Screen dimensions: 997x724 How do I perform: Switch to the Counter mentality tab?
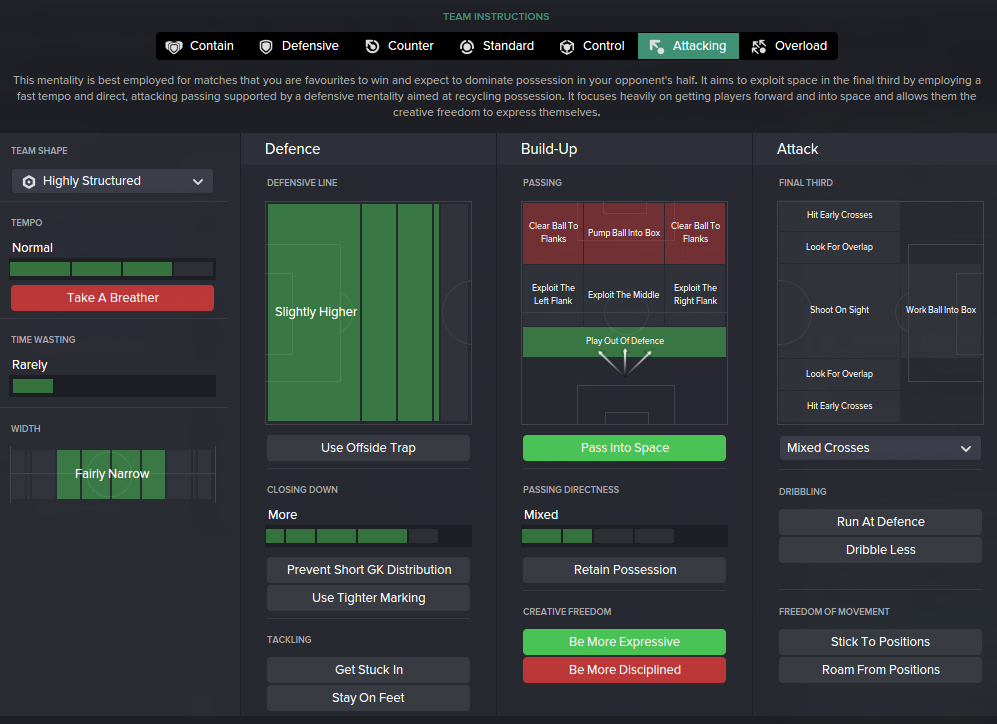(400, 46)
